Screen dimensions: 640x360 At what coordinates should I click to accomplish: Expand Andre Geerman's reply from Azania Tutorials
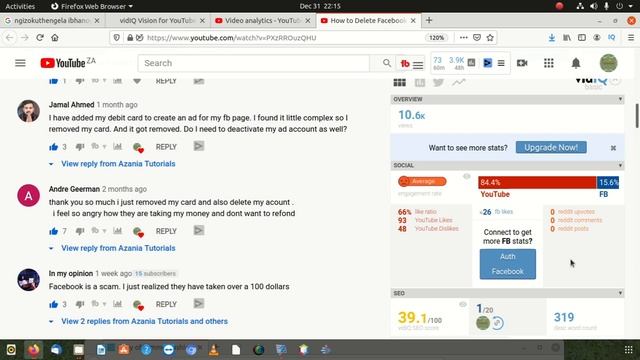[x=118, y=248]
